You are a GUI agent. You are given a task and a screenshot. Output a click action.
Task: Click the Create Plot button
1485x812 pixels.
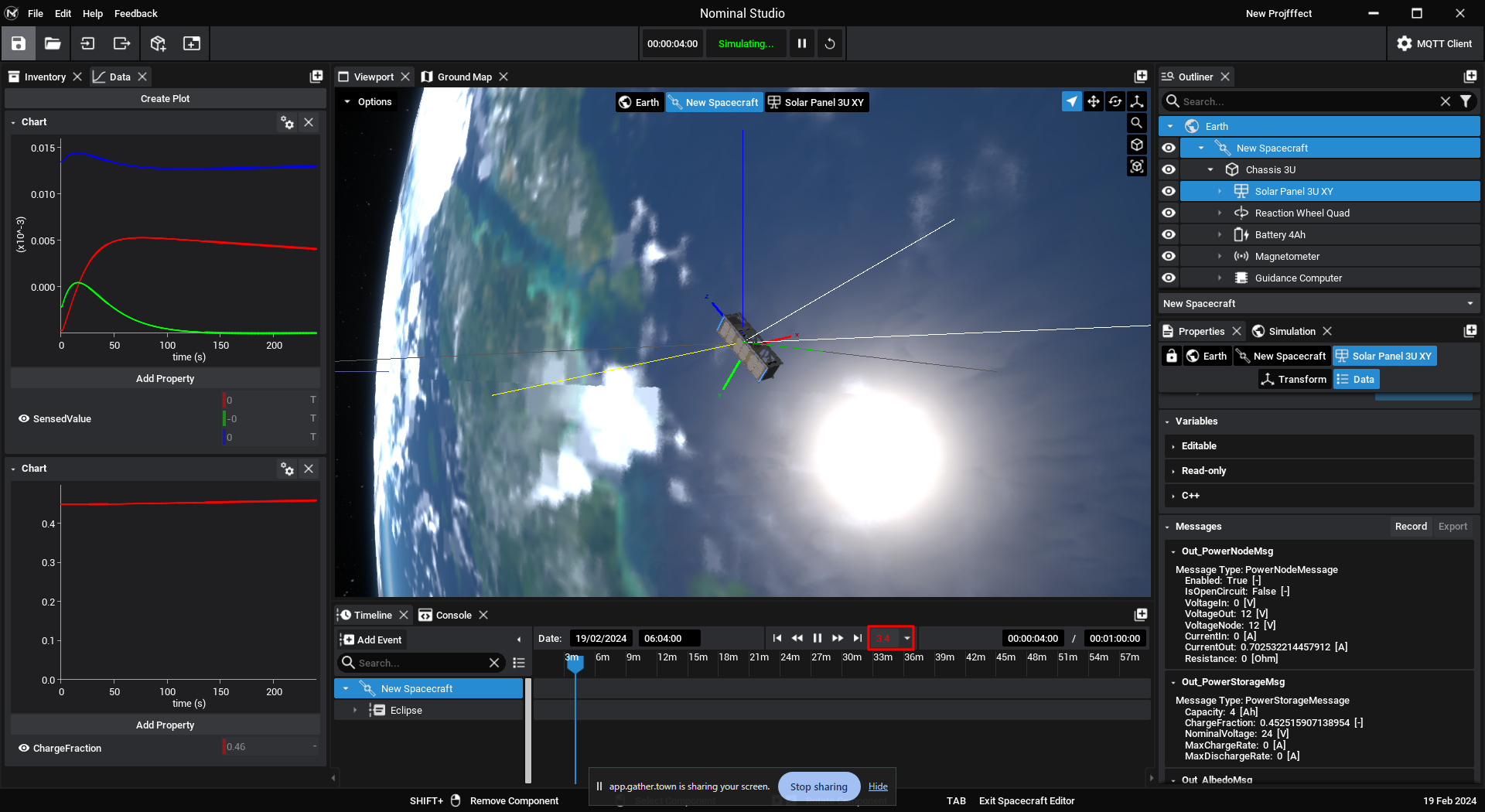click(165, 98)
